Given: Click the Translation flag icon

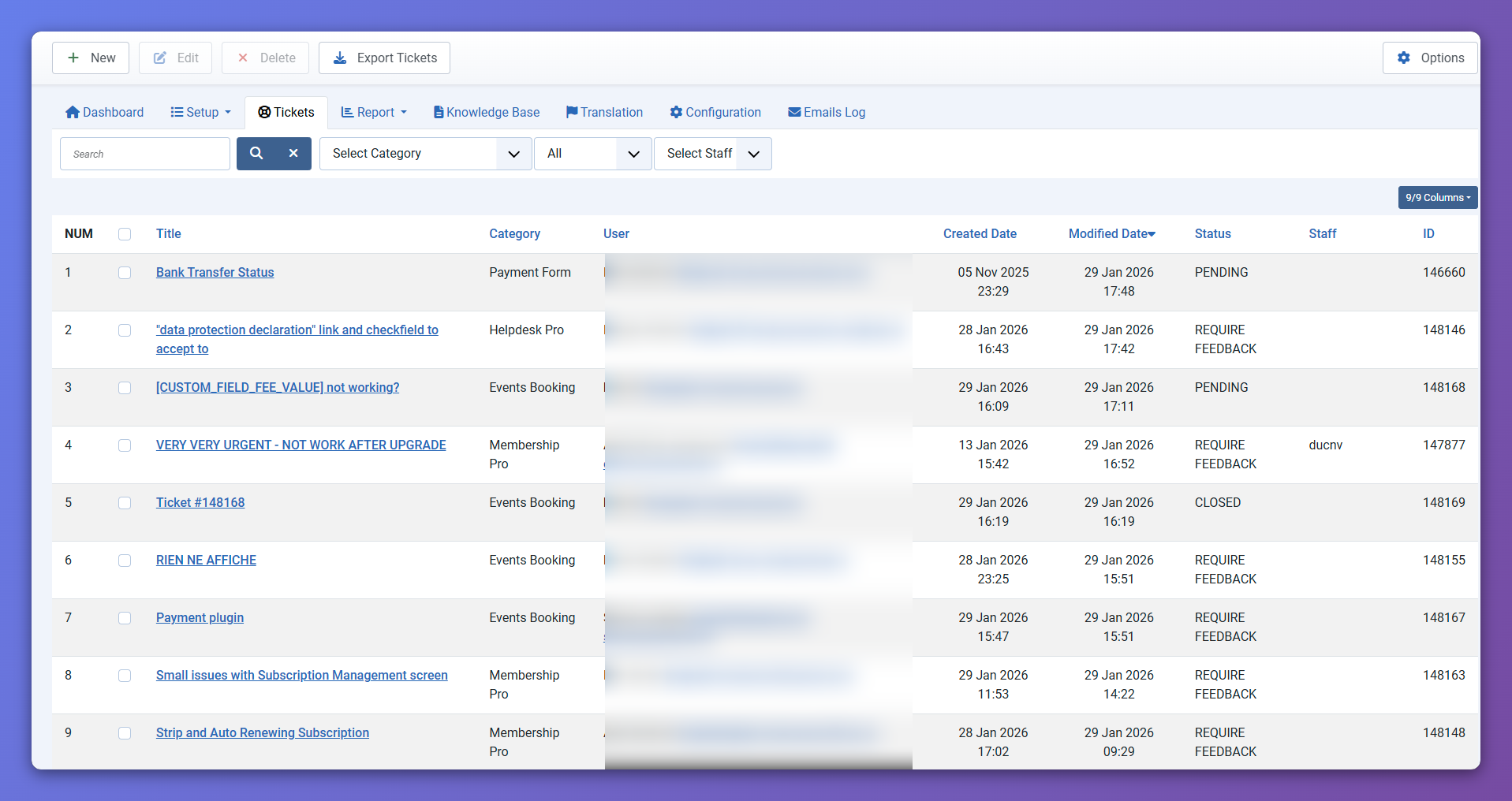Looking at the screenshot, I should tap(572, 112).
